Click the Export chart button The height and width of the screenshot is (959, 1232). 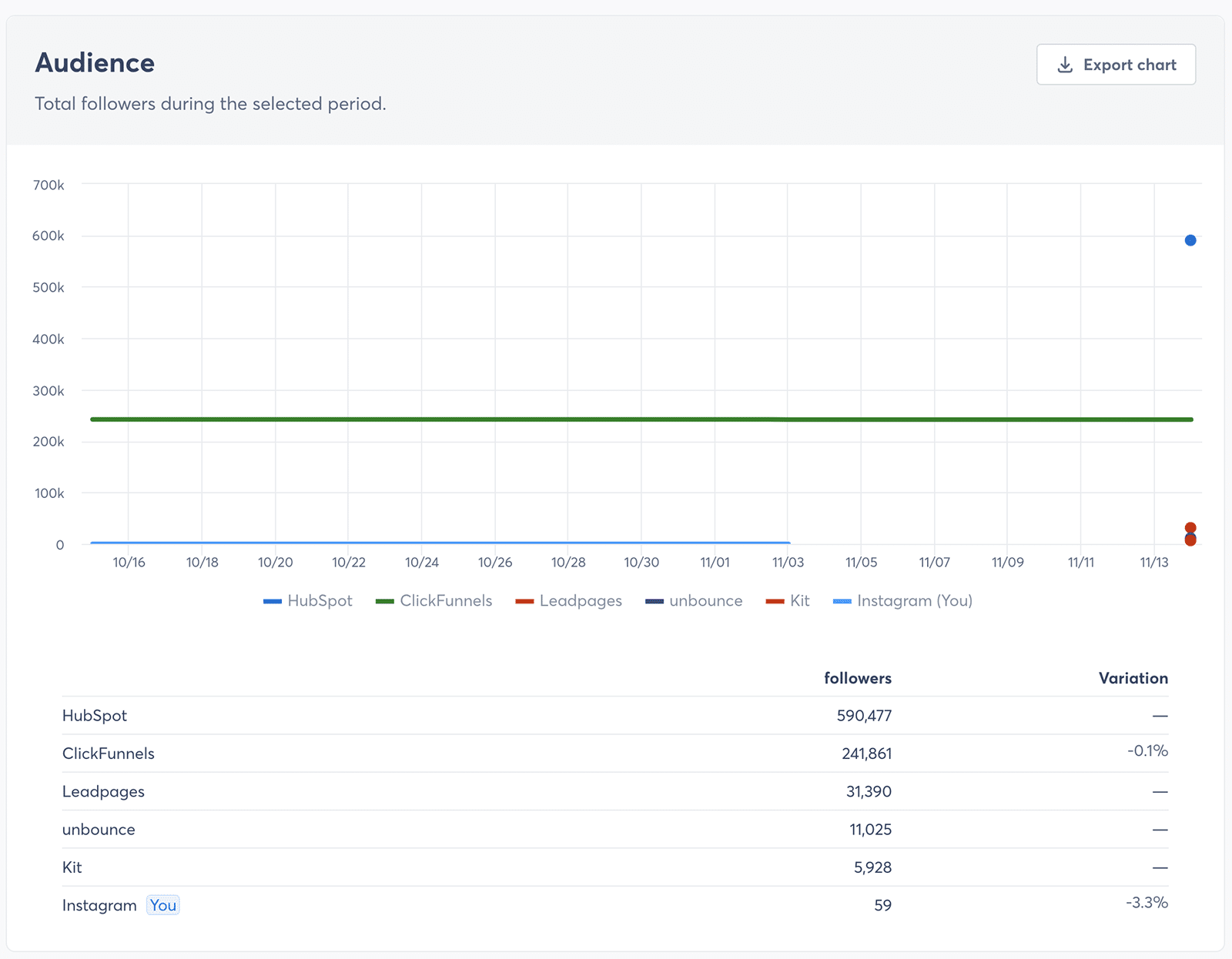coord(1116,65)
